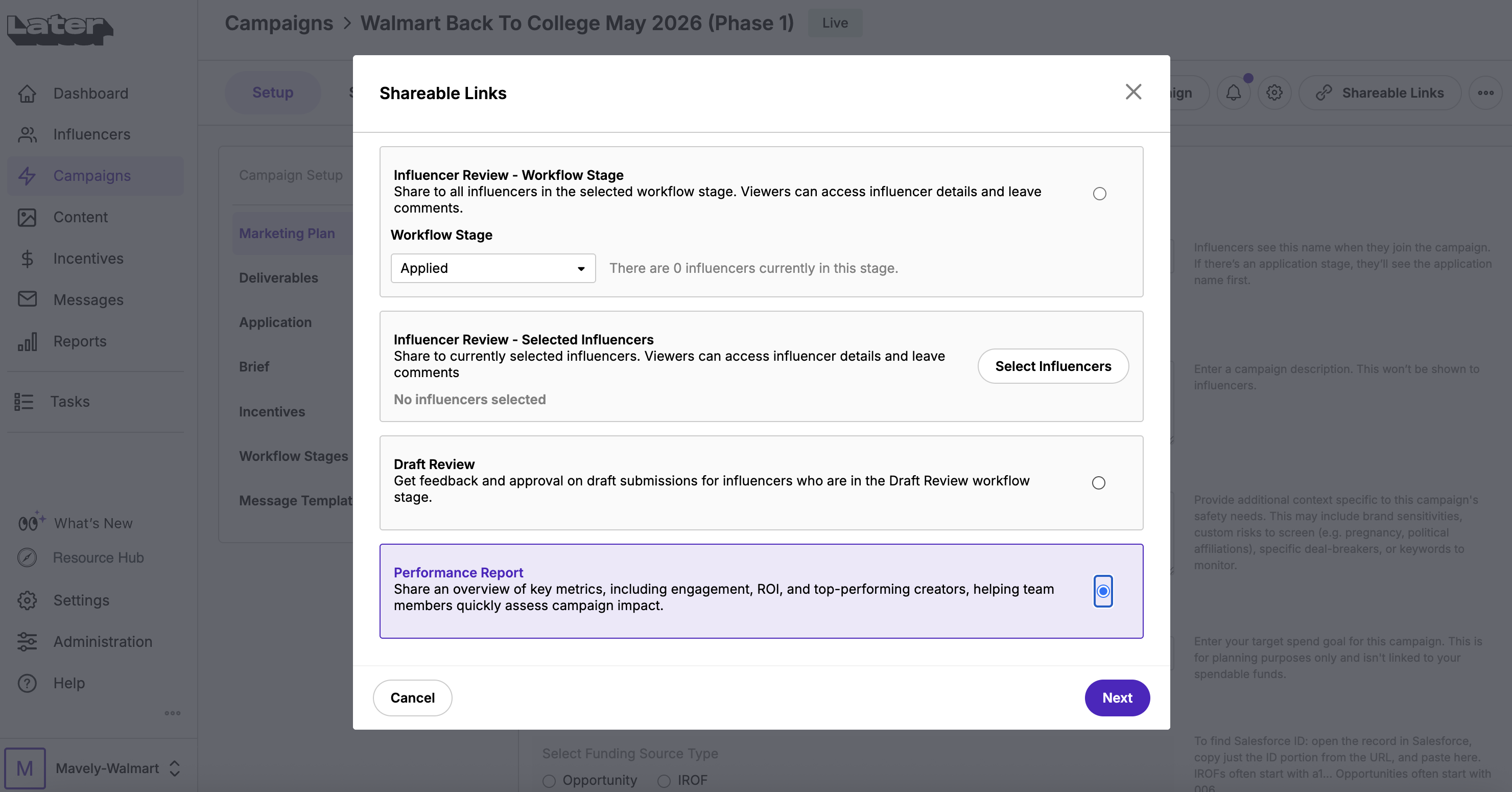Click the Later logo

click(x=60, y=29)
